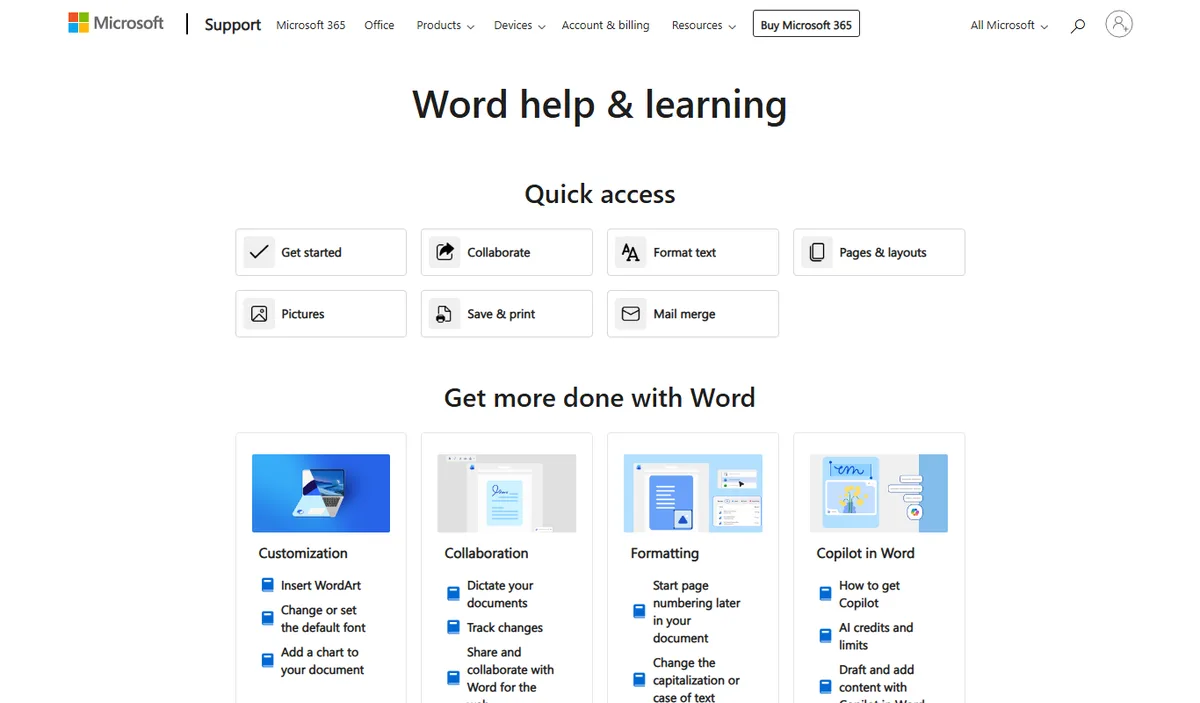Image resolution: width=1200 pixels, height=703 pixels.
Task: Click book icon beside Add a chart
Action: [267, 660]
